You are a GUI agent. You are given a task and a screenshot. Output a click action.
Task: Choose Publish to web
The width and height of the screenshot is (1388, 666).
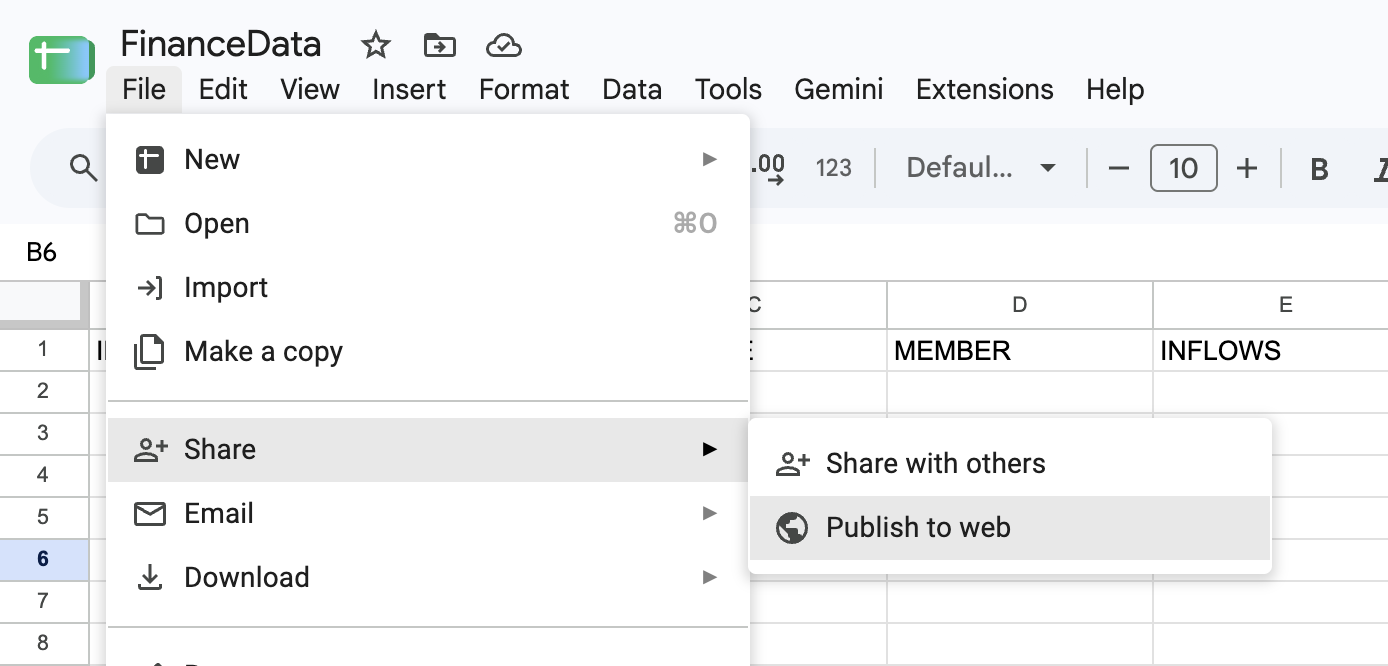pos(1010,528)
